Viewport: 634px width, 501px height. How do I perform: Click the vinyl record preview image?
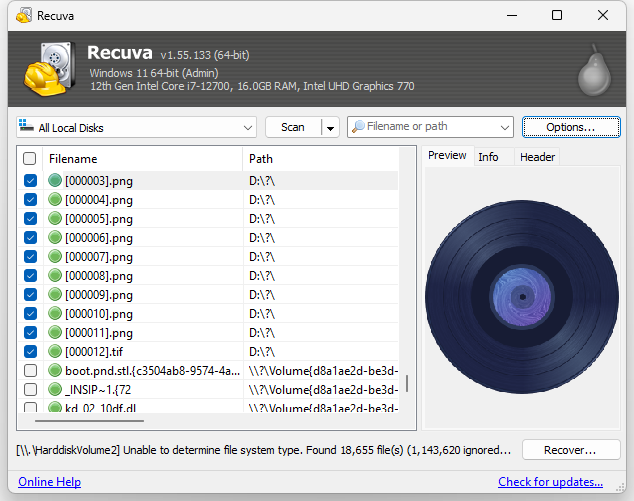(522, 296)
